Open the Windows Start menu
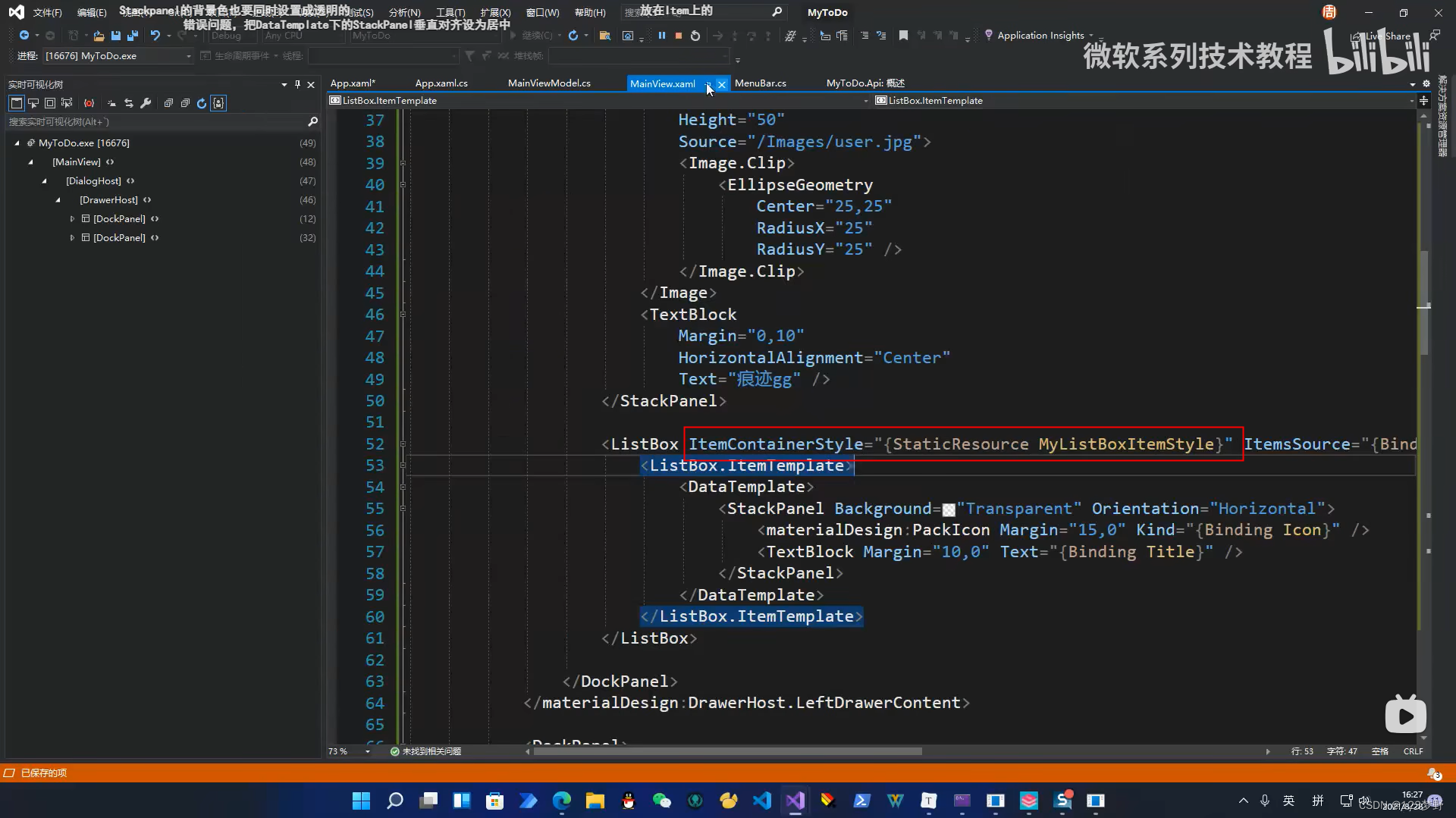1456x818 pixels. point(362,801)
